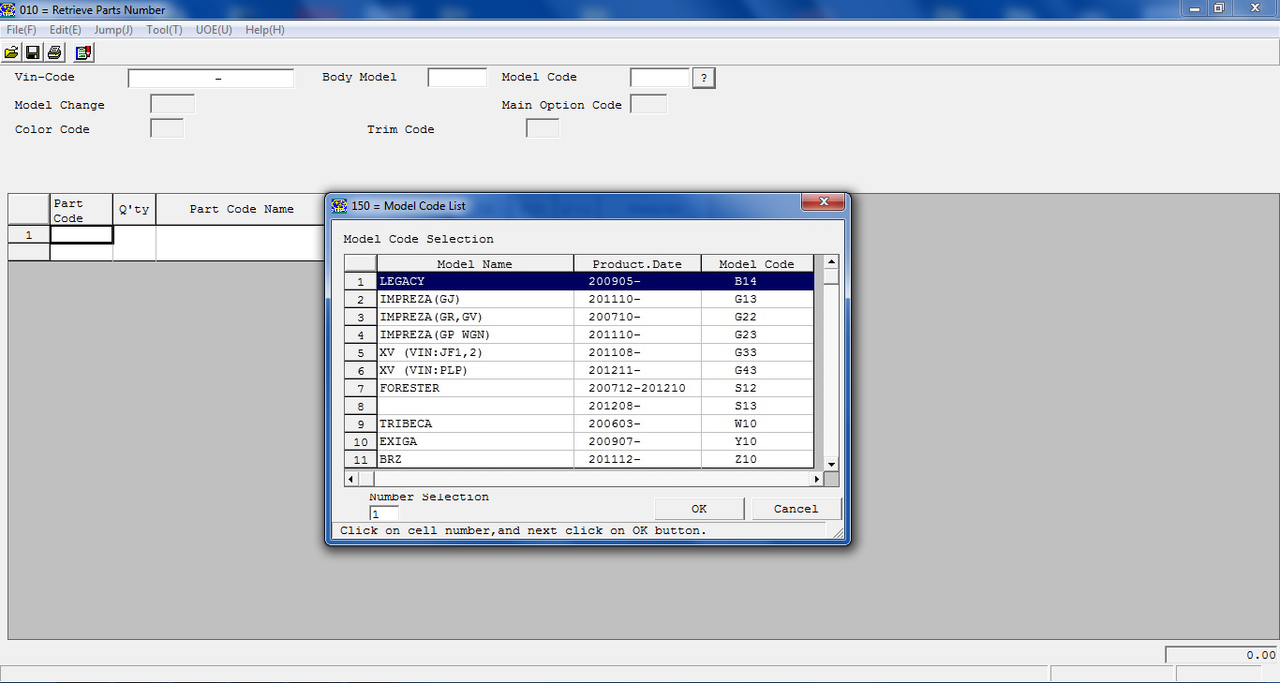Click the Cancel button in the dialog
The height and width of the screenshot is (683, 1280).
click(x=796, y=509)
